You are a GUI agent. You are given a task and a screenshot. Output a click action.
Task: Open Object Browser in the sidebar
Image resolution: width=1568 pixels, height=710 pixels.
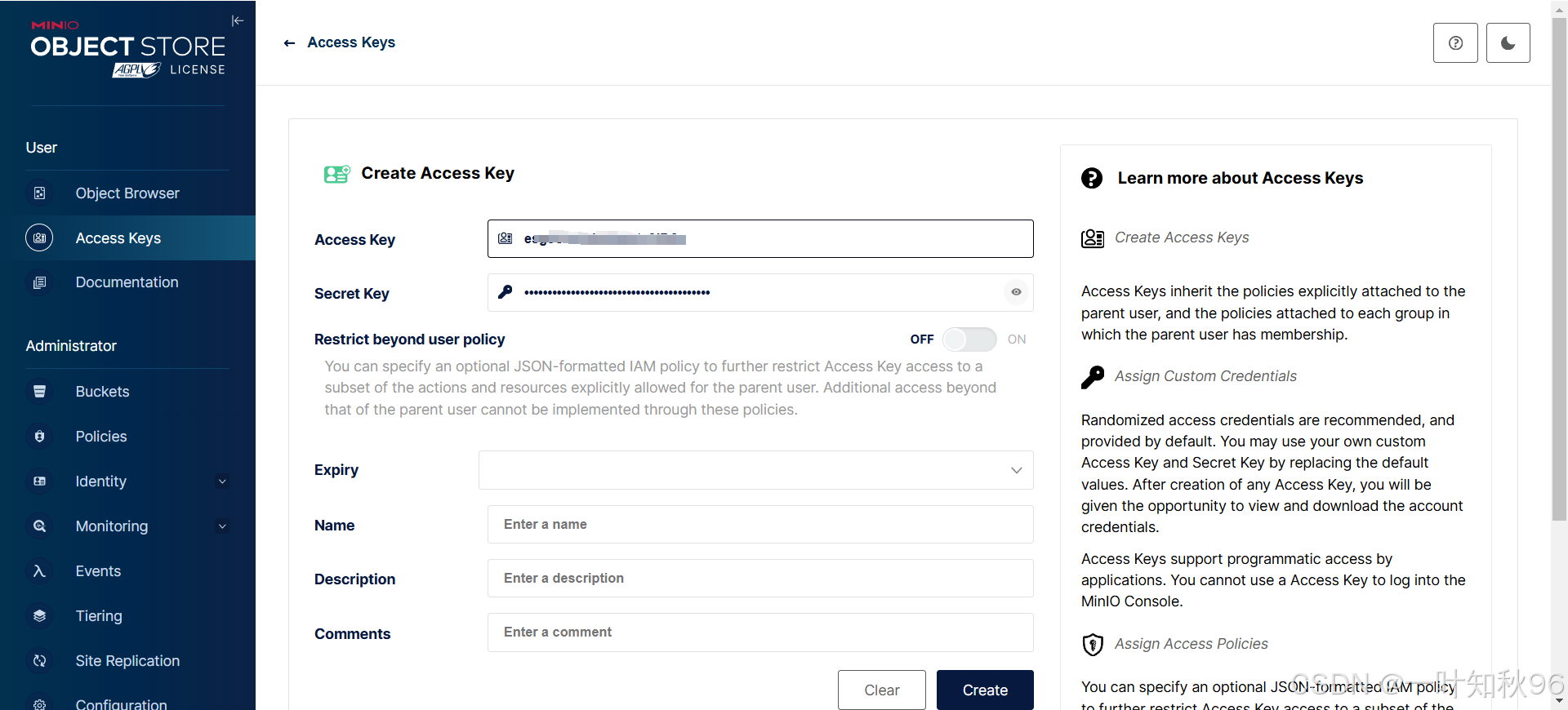click(x=127, y=193)
